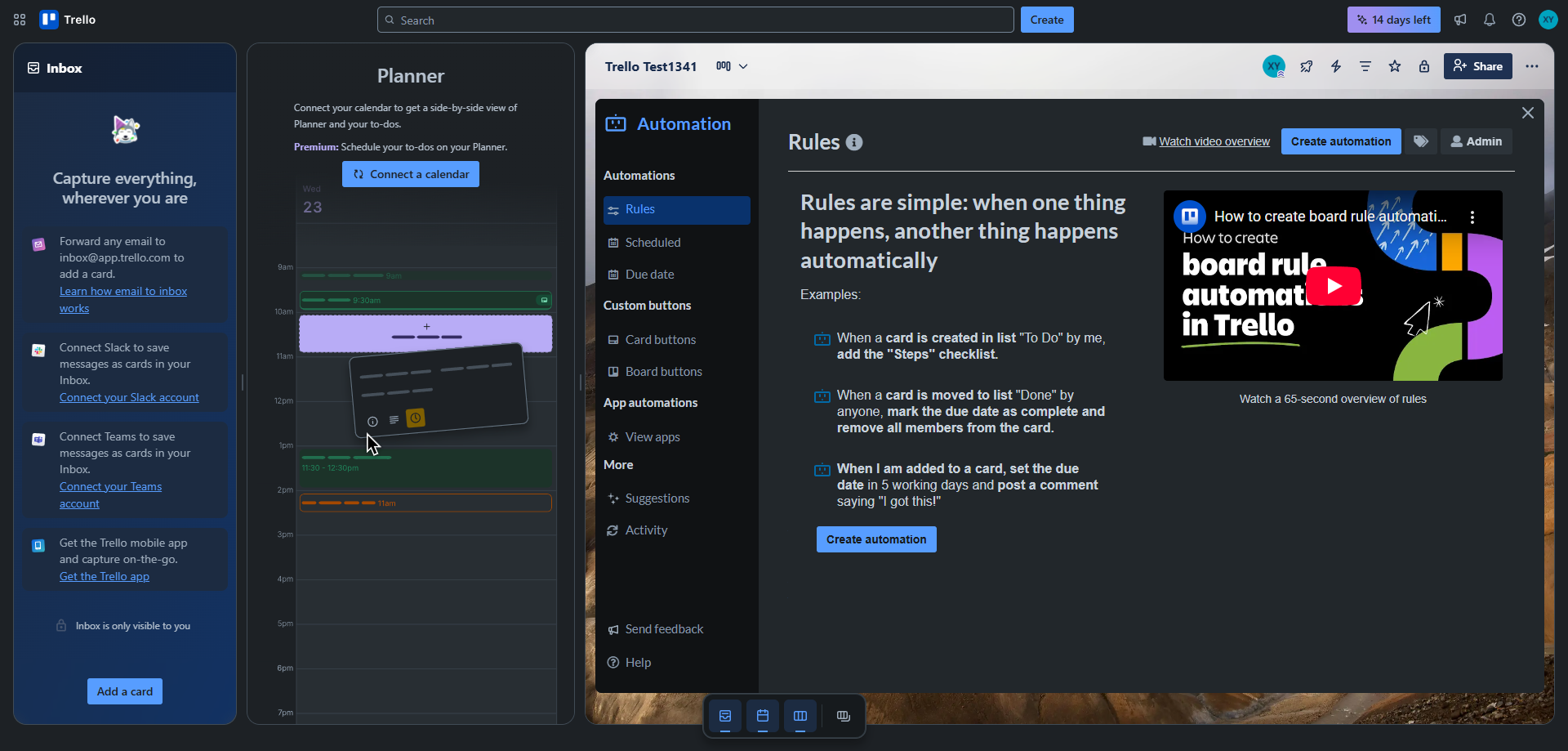Click the Automation panel header title
This screenshot has width=1568, height=751.
(684, 124)
